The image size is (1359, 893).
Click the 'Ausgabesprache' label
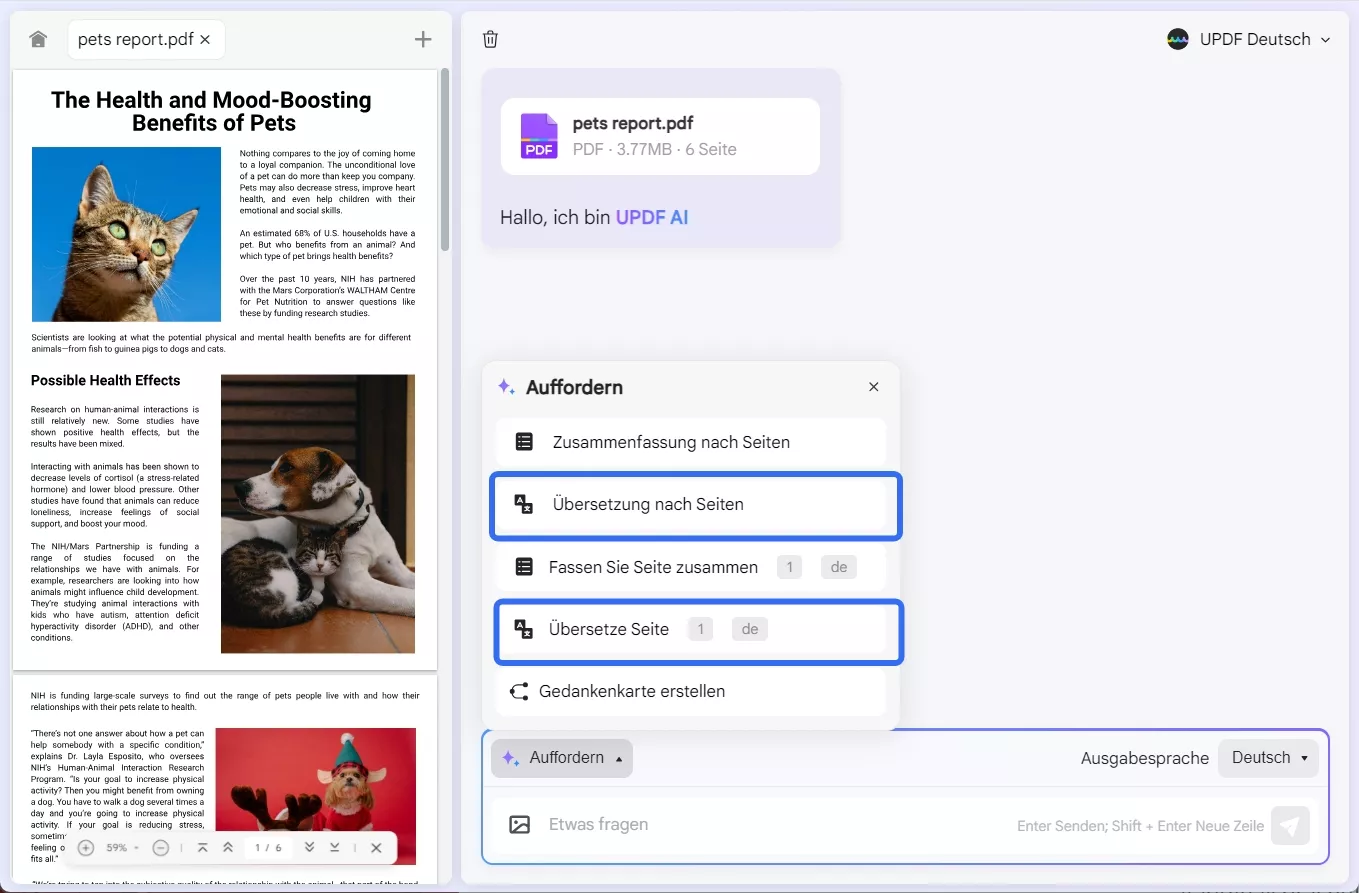click(1145, 759)
